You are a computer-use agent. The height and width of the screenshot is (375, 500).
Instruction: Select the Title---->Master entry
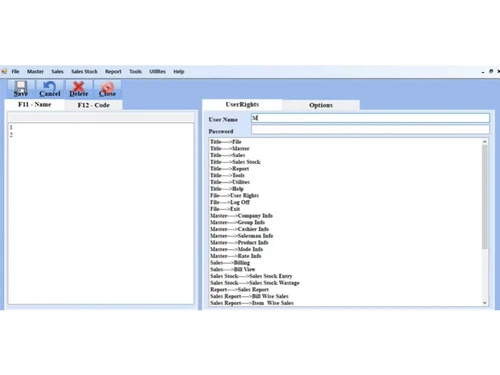click(230, 148)
